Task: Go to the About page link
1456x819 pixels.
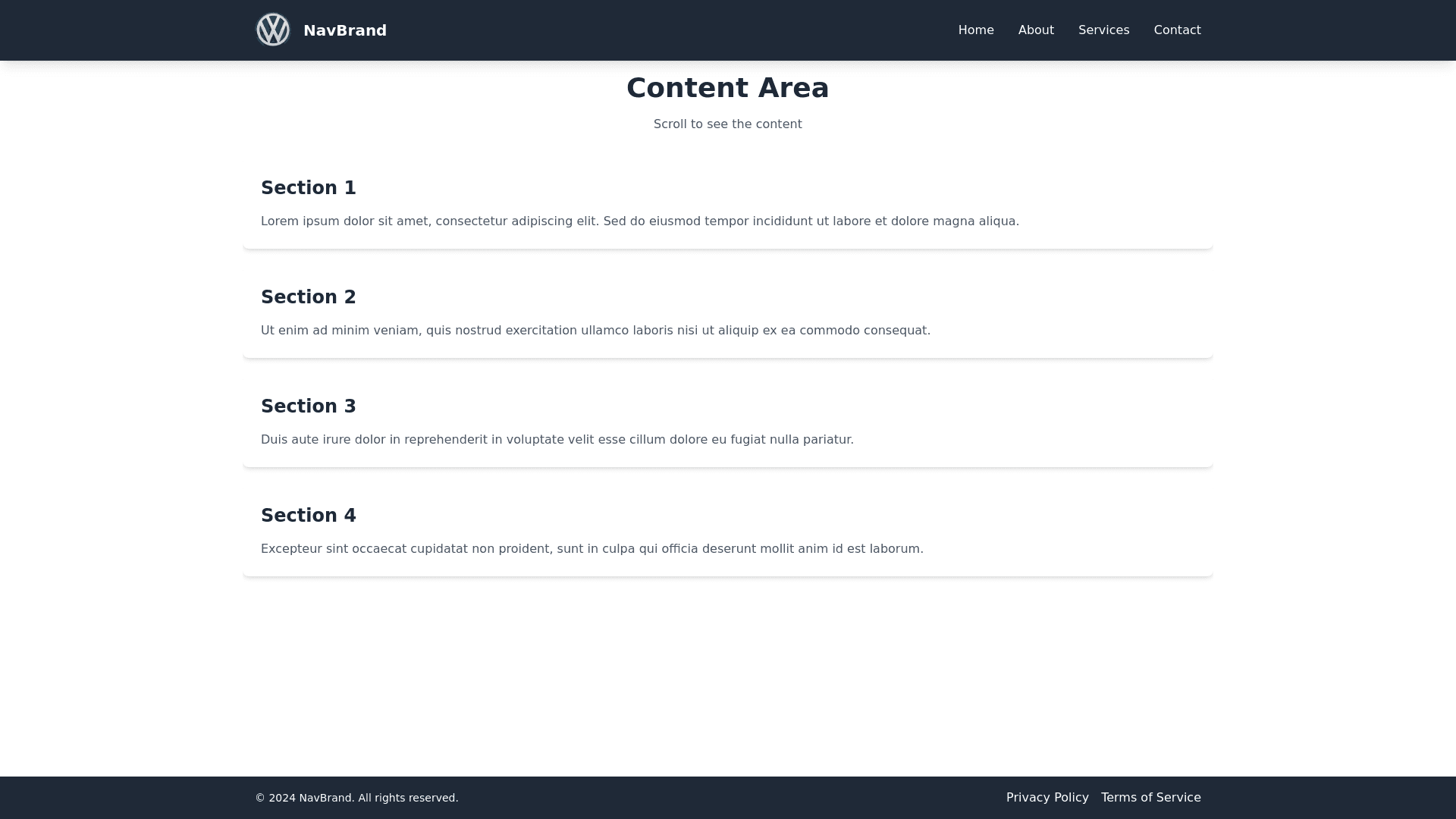Action: click(x=1036, y=30)
